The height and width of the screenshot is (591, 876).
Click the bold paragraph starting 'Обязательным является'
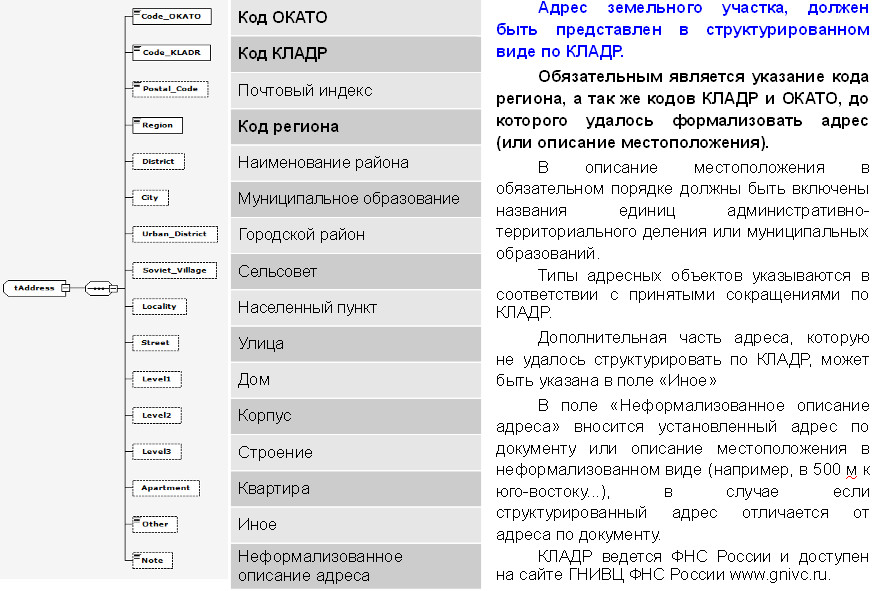tap(682, 109)
